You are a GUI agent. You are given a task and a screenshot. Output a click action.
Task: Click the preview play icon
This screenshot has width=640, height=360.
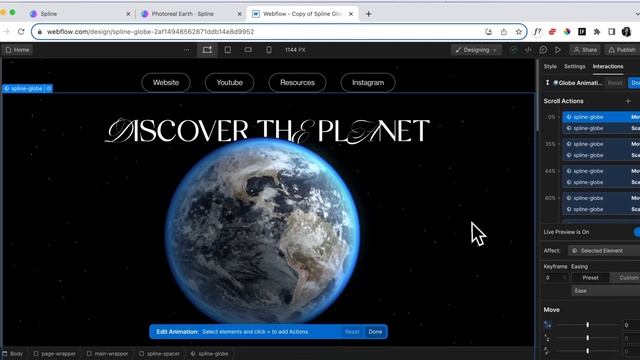pyautogui.click(x=558, y=50)
